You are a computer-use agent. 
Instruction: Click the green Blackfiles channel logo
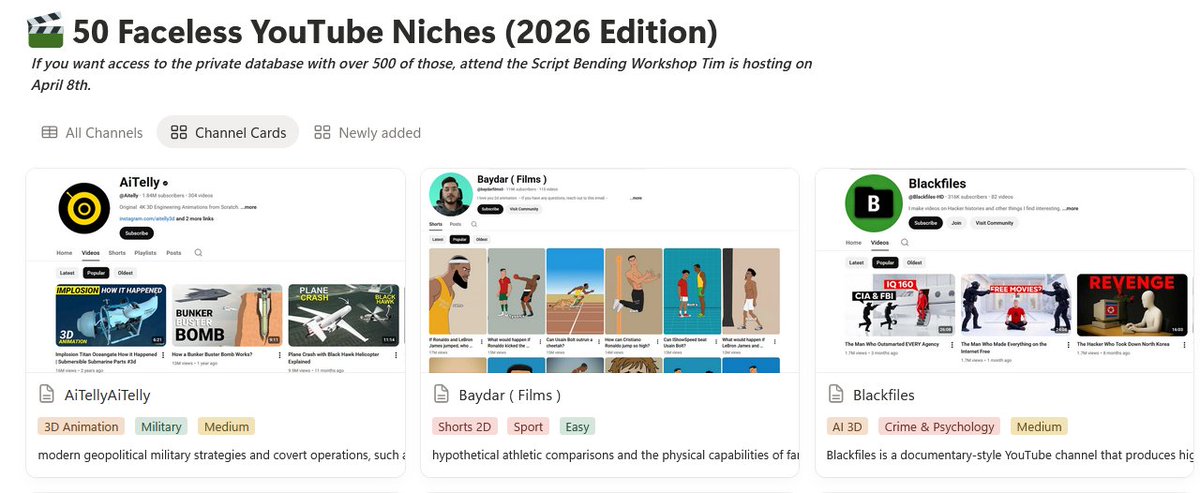coord(872,203)
